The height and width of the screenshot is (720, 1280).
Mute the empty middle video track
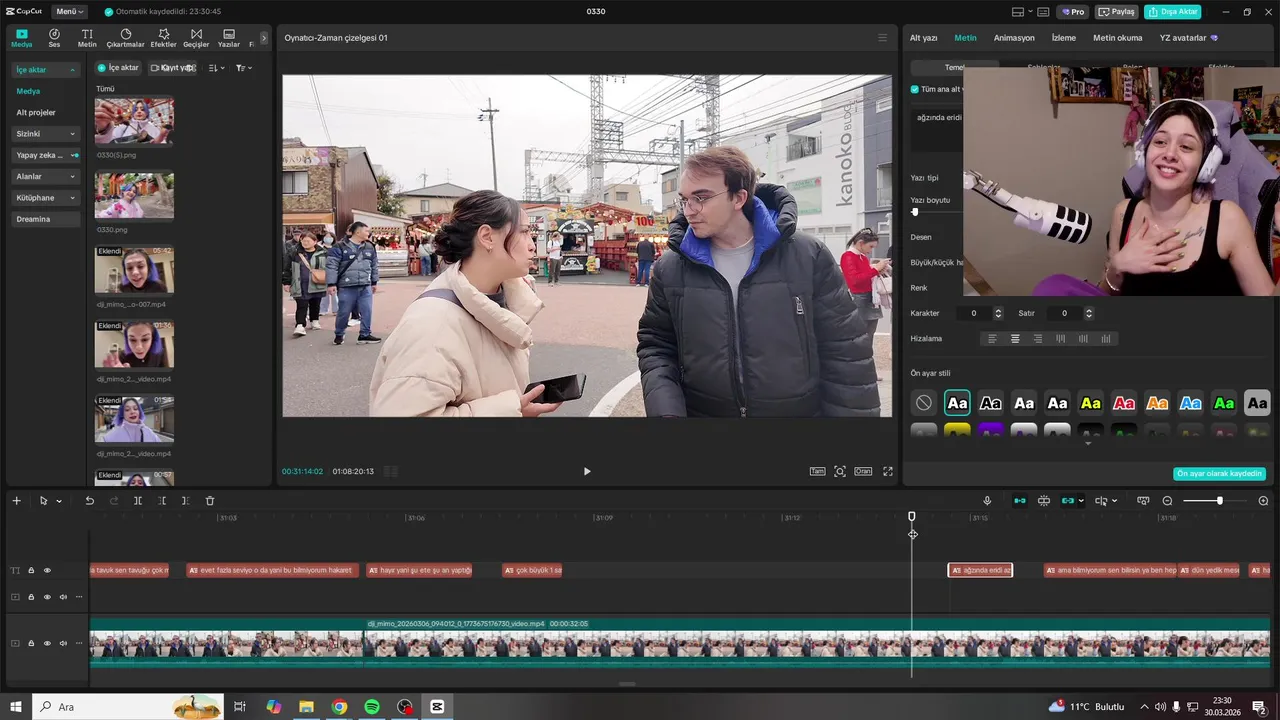(x=63, y=597)
